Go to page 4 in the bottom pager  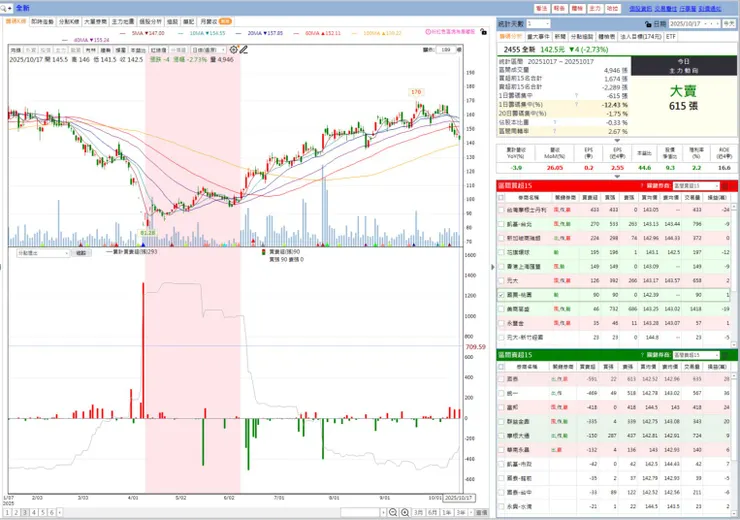click(34, 512)
